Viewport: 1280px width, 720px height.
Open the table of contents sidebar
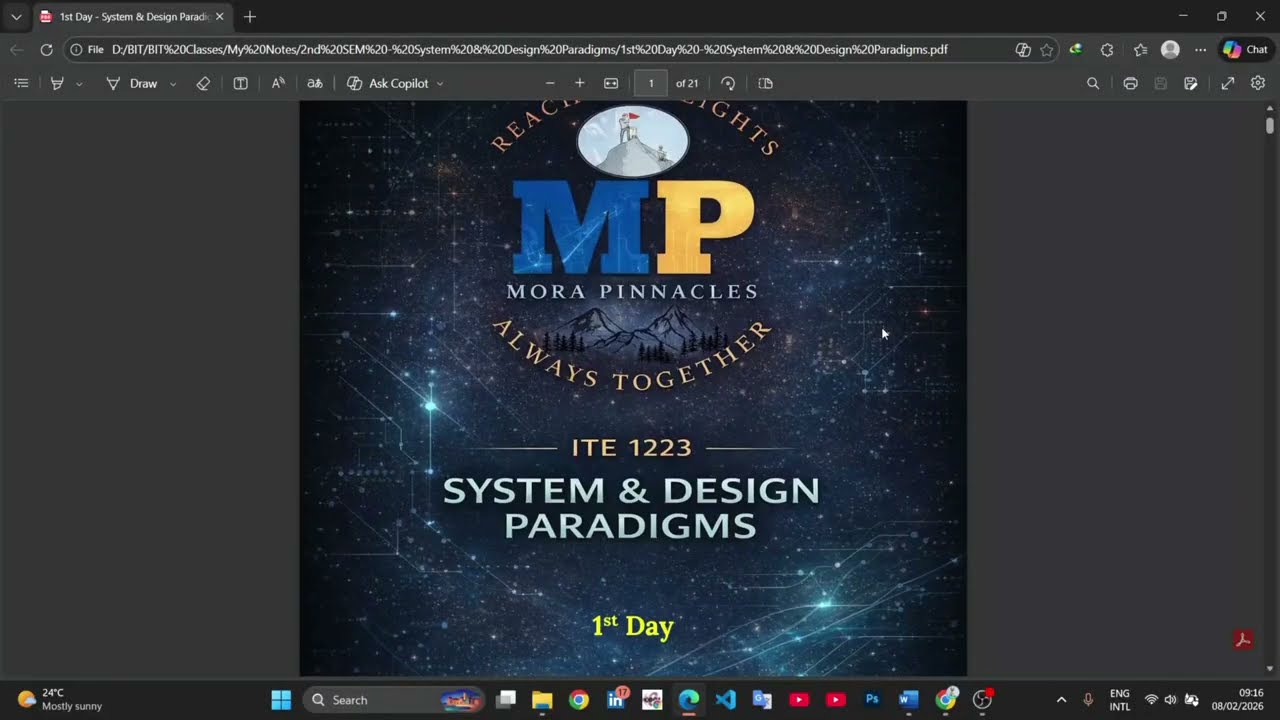tap(21, 83)
